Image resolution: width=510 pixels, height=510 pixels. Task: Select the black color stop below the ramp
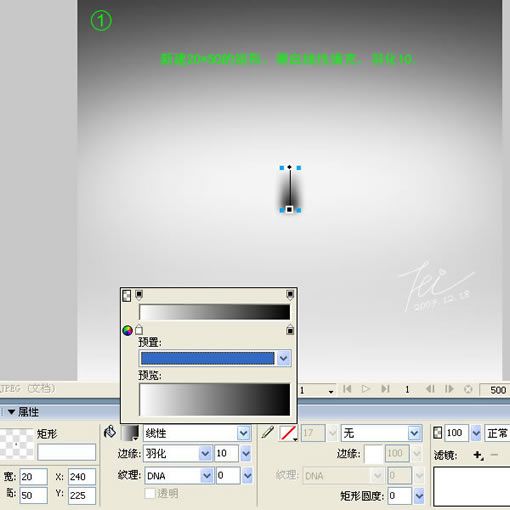coord(290,330)
